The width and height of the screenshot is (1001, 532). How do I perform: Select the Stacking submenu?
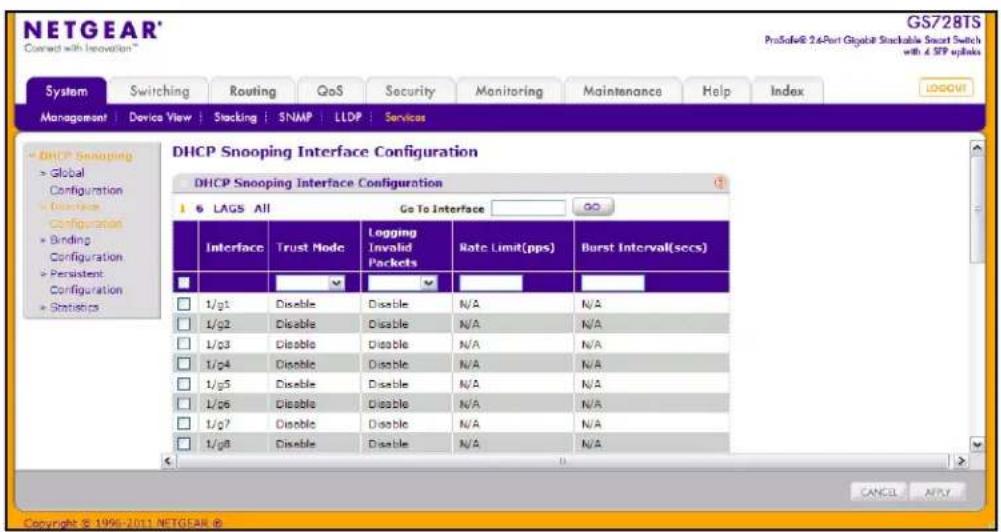[235, 118]
